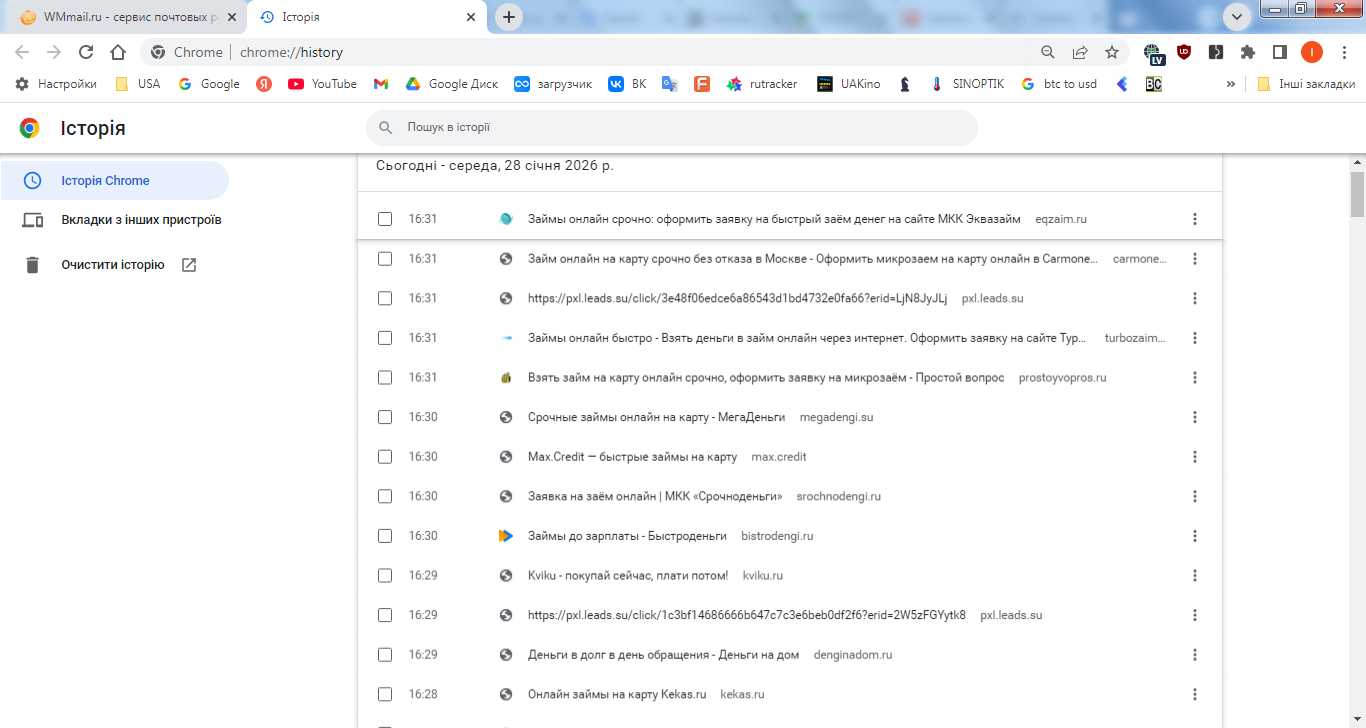Click the zoom magnifier icon in address bar
Viewport: 1366px width, 728px height.
[x=1048, y=52]
